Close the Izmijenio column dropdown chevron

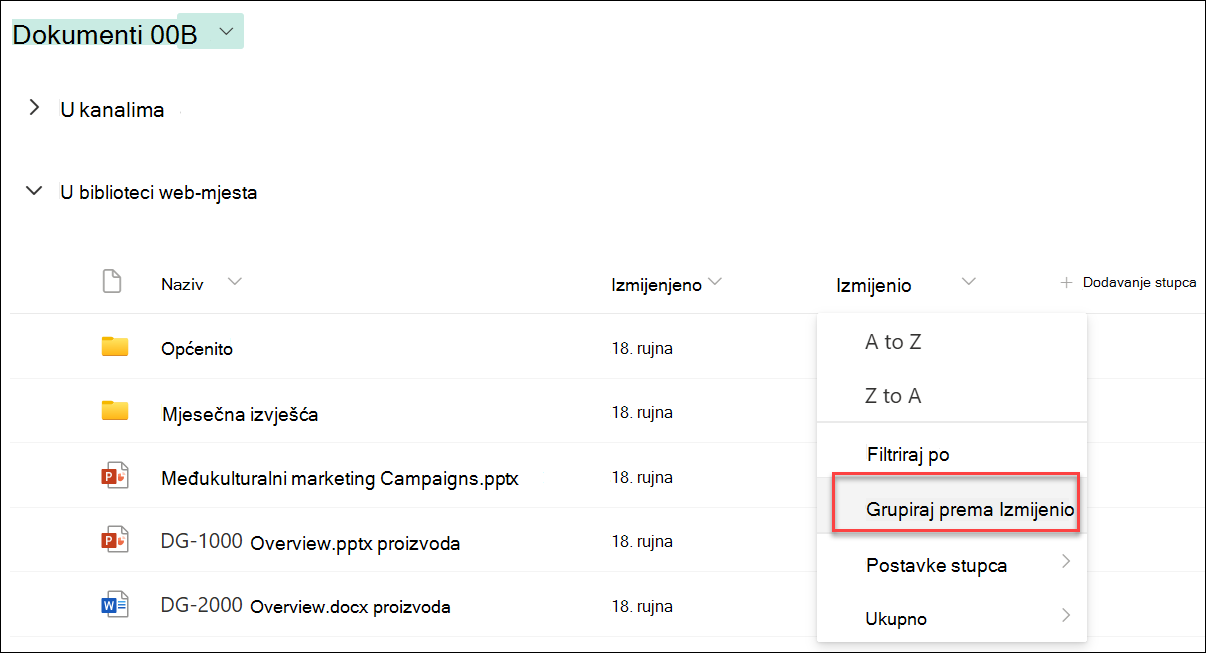[968, 283]
